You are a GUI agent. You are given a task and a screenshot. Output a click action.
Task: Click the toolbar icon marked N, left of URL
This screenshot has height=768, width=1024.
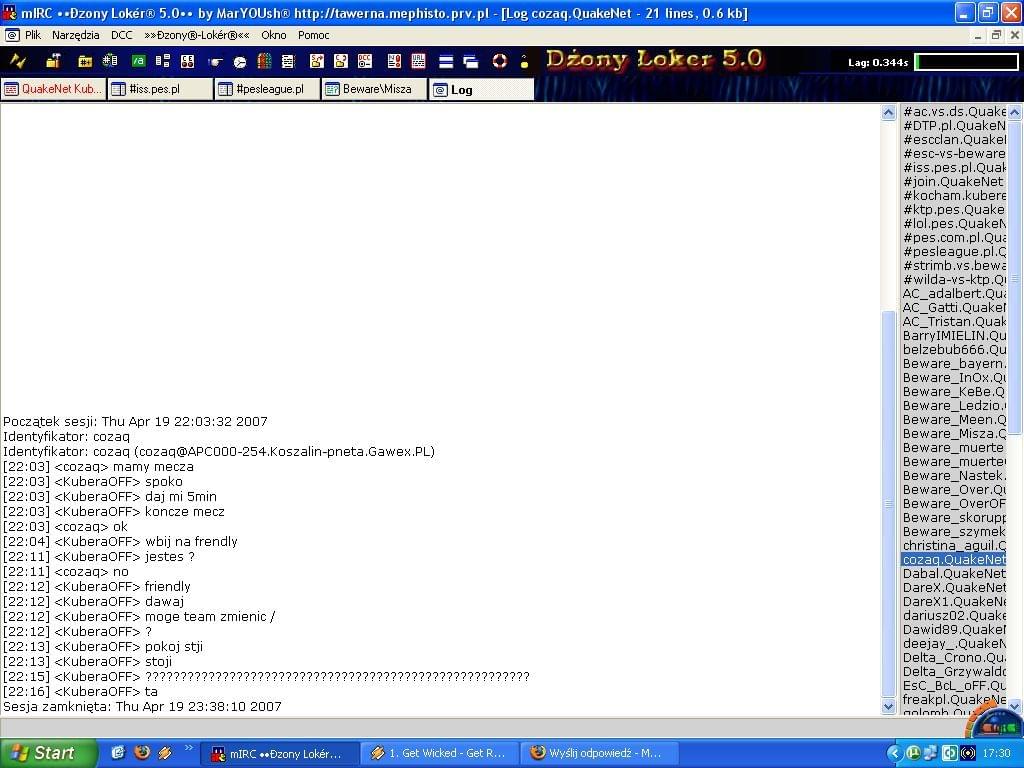(x=394, y=61)
